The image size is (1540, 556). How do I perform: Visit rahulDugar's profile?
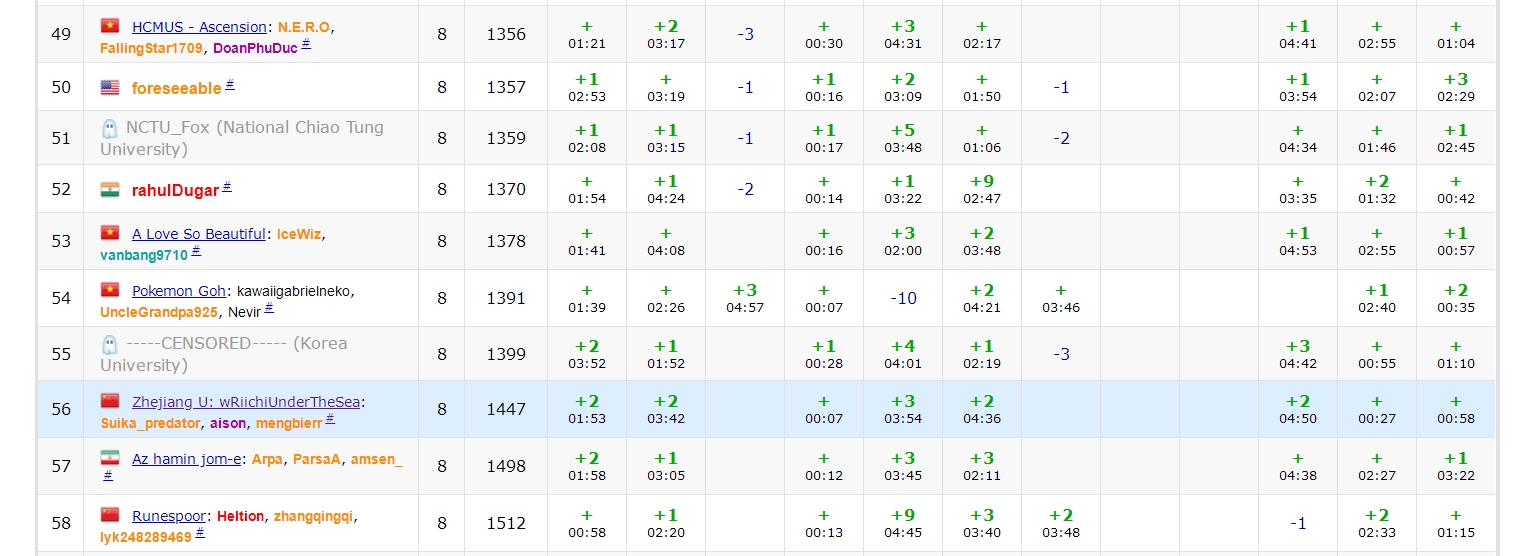[175, 190]
